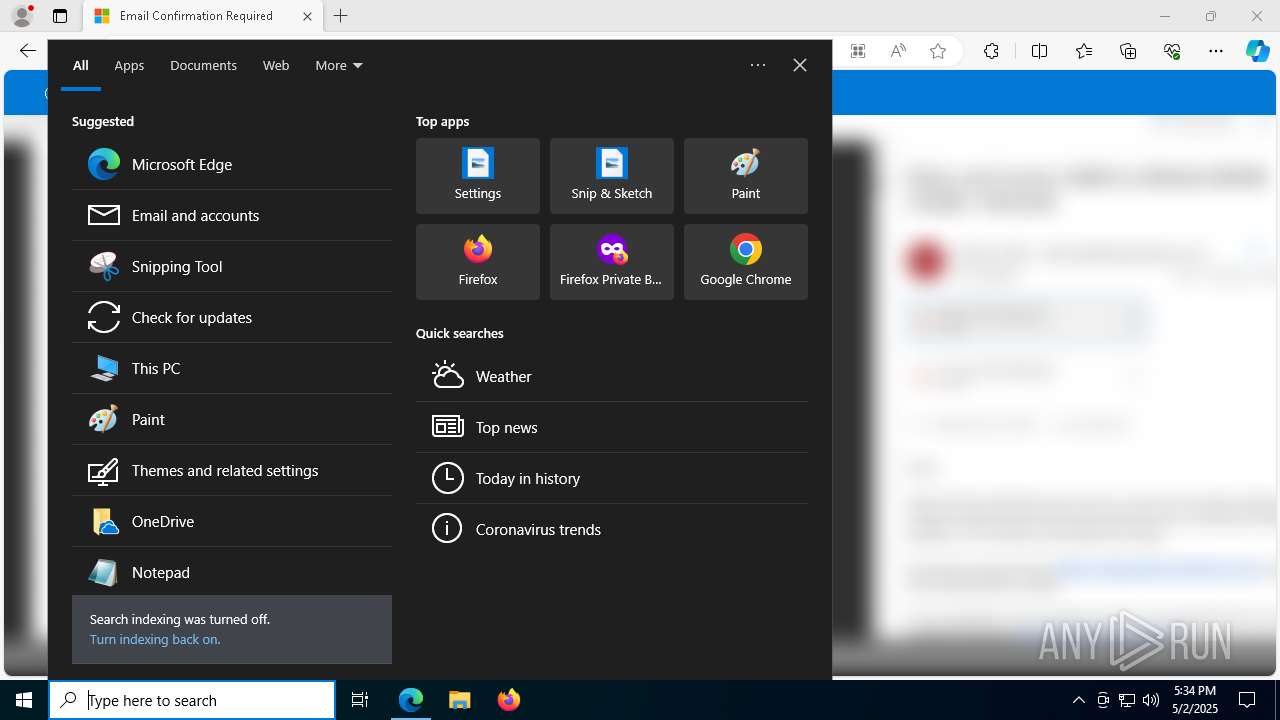This screenshot has height=720, width=1280.
Task: Run the Weather quick search
Action: point(612,376)
